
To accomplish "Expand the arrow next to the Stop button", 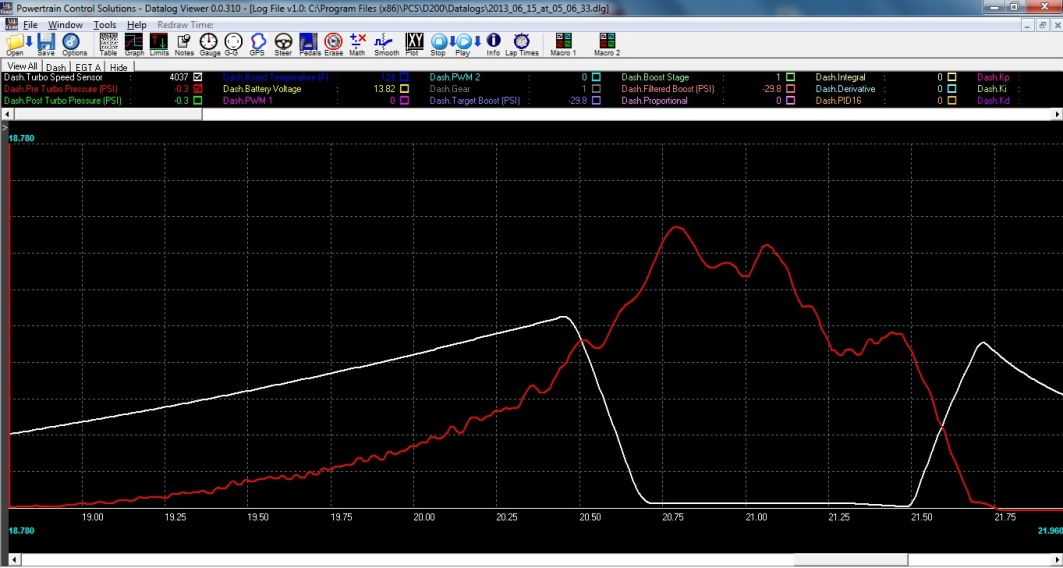I will click(453, 42).
